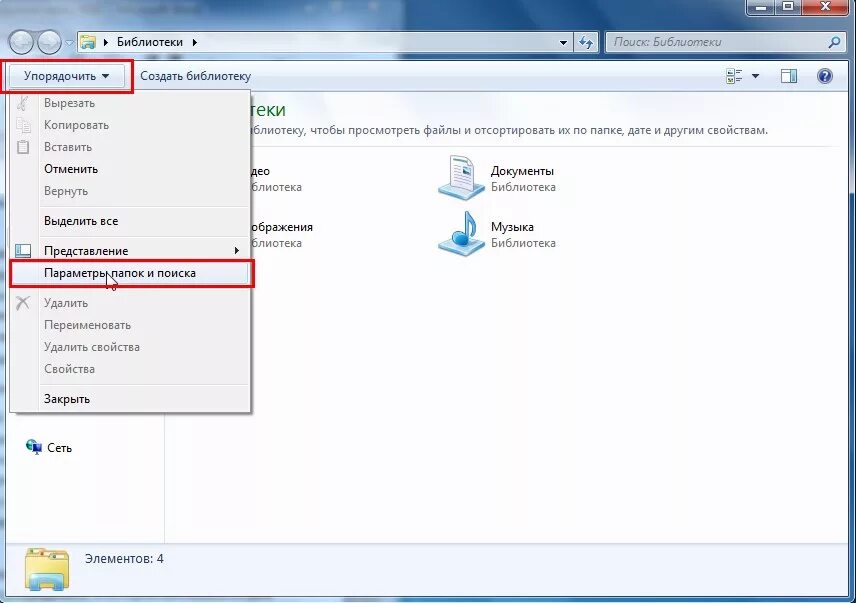Click the magnifier search icon
Viewport: 856px width, 603px height.
click(834, 42)
